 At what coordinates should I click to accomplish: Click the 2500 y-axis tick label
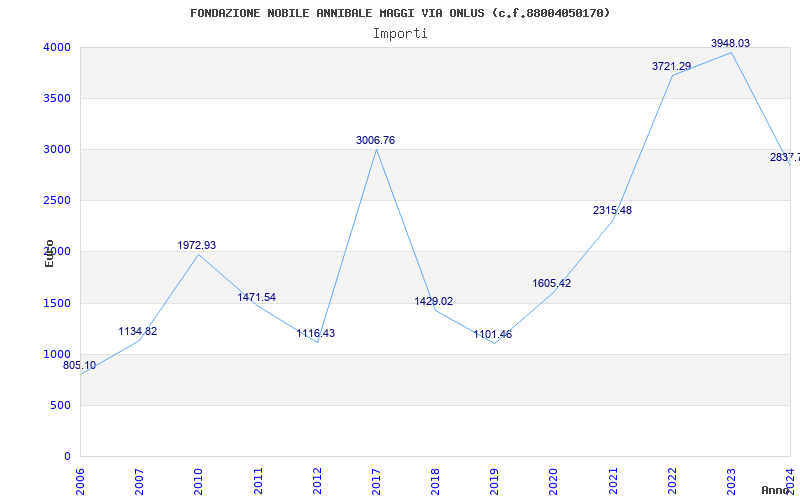tap(57, 201)
